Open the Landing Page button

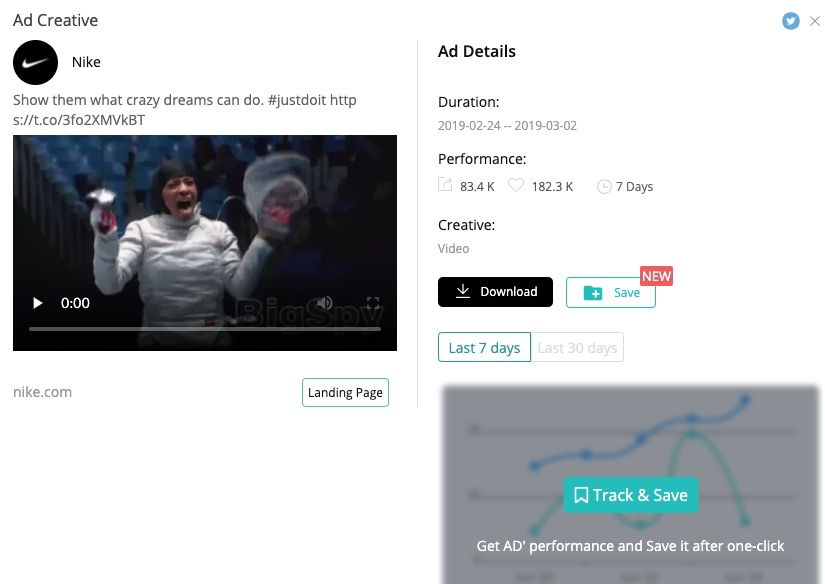pos(345,392)
